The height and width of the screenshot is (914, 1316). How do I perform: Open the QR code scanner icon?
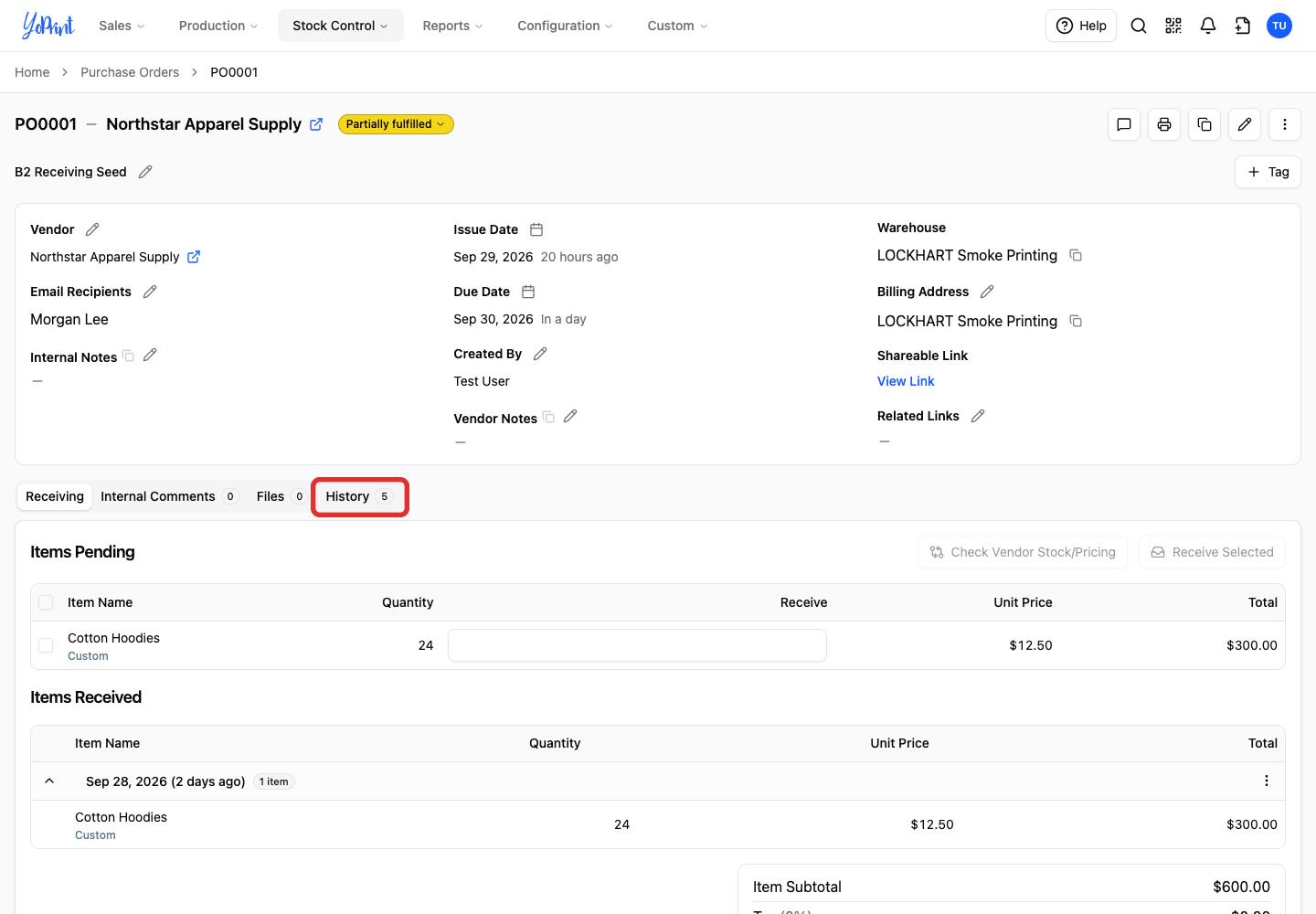click(1173, 26)
